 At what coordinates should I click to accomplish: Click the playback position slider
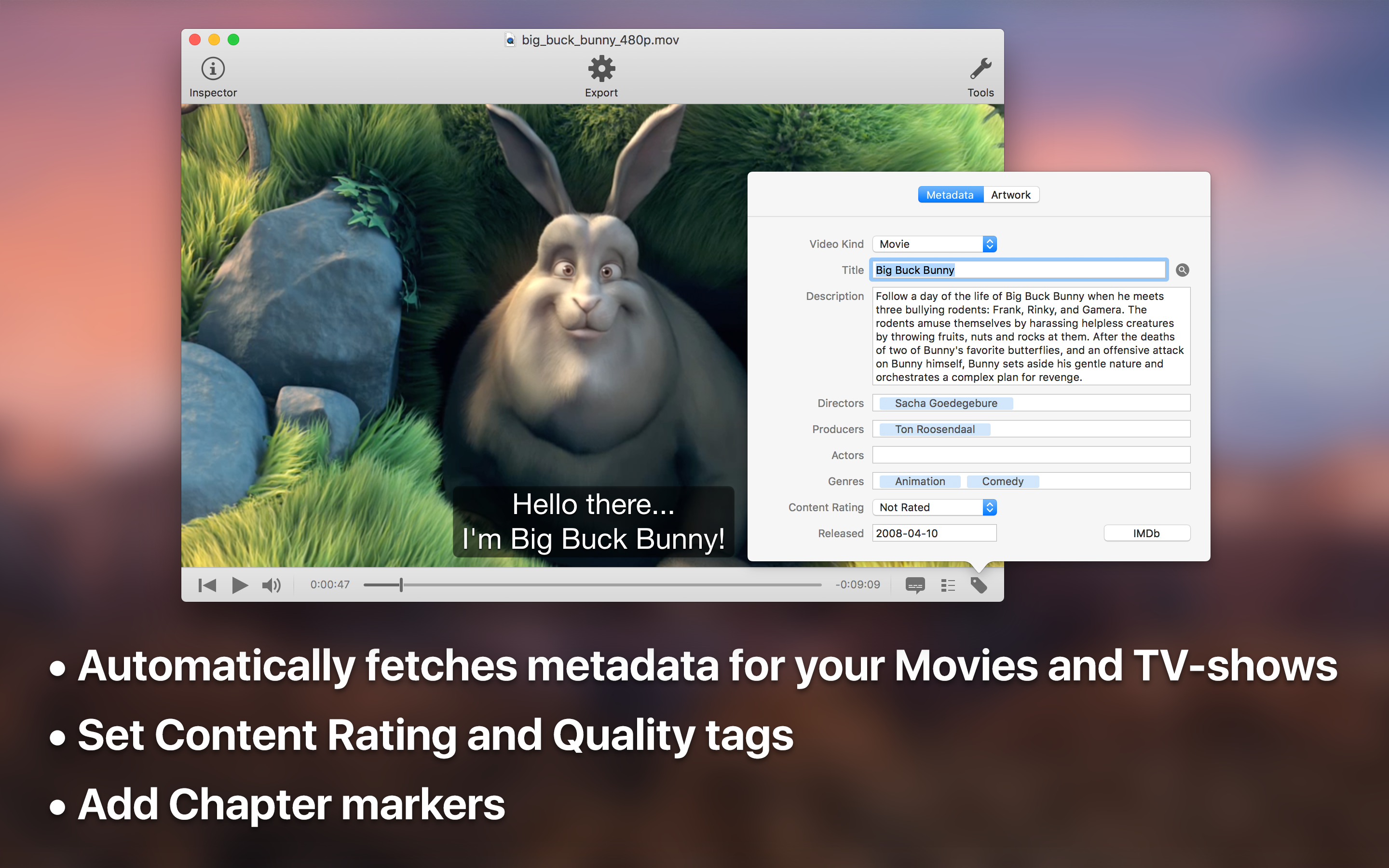pyautogui.click(x=592, y=585)
